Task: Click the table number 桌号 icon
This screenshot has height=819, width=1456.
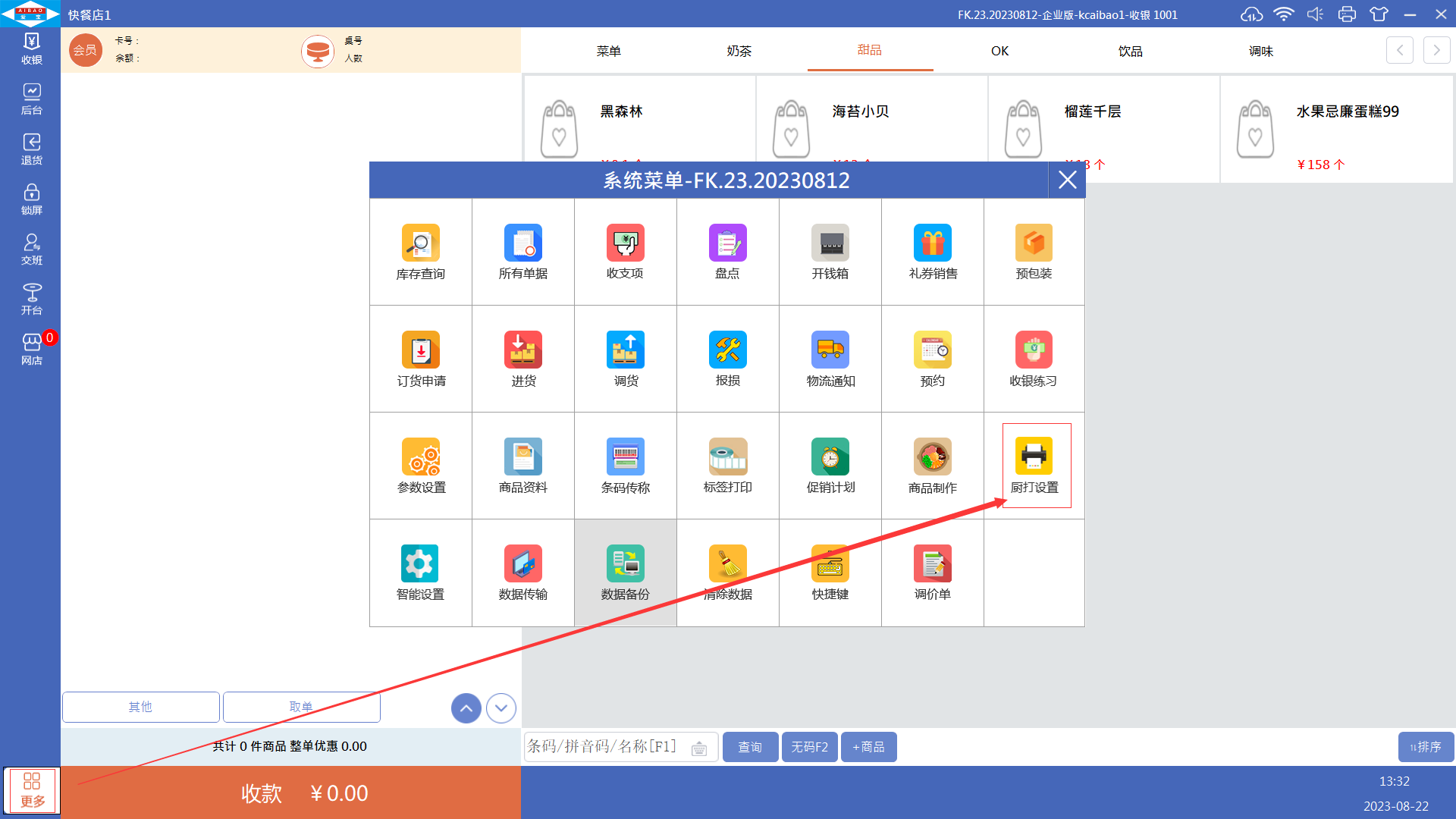Action: 318,51
